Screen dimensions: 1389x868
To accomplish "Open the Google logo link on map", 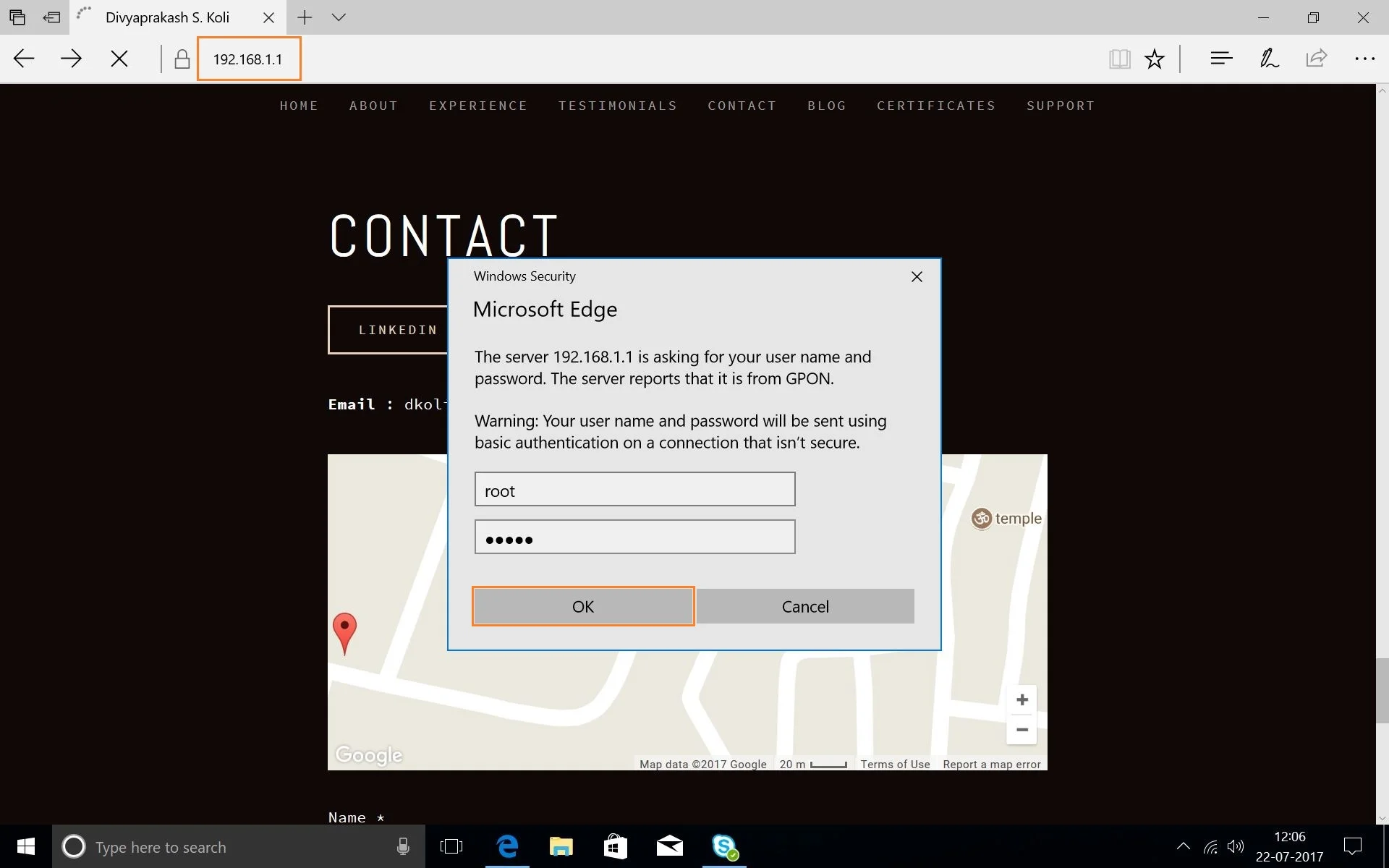I will (369, 754).
